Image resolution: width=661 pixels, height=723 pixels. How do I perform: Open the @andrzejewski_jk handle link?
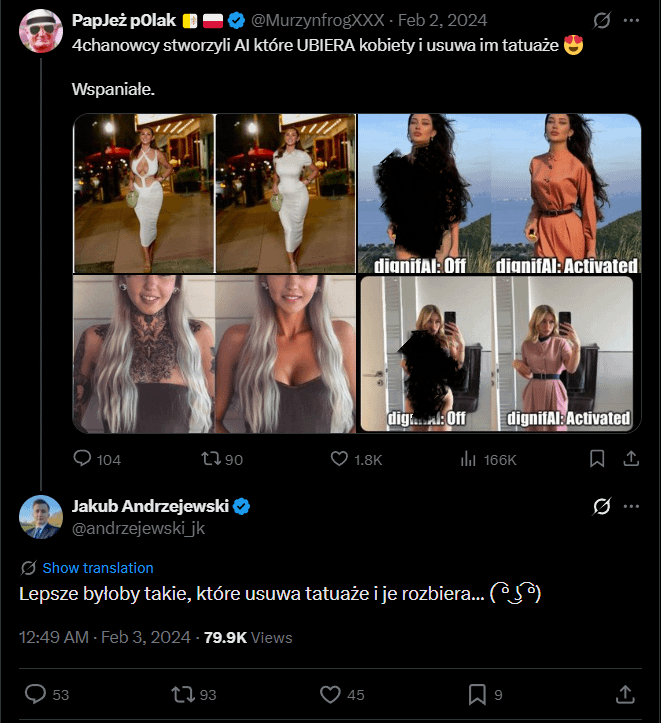[138, 528]
